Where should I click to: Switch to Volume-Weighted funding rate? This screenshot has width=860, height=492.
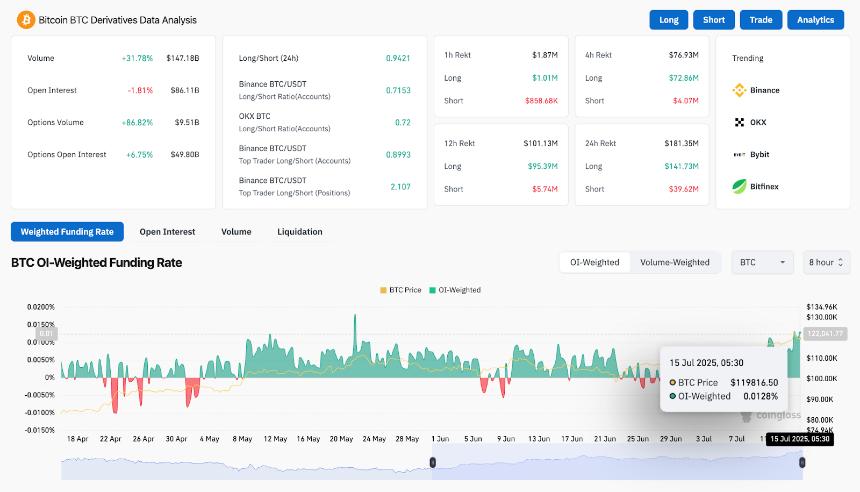(675, 262)
